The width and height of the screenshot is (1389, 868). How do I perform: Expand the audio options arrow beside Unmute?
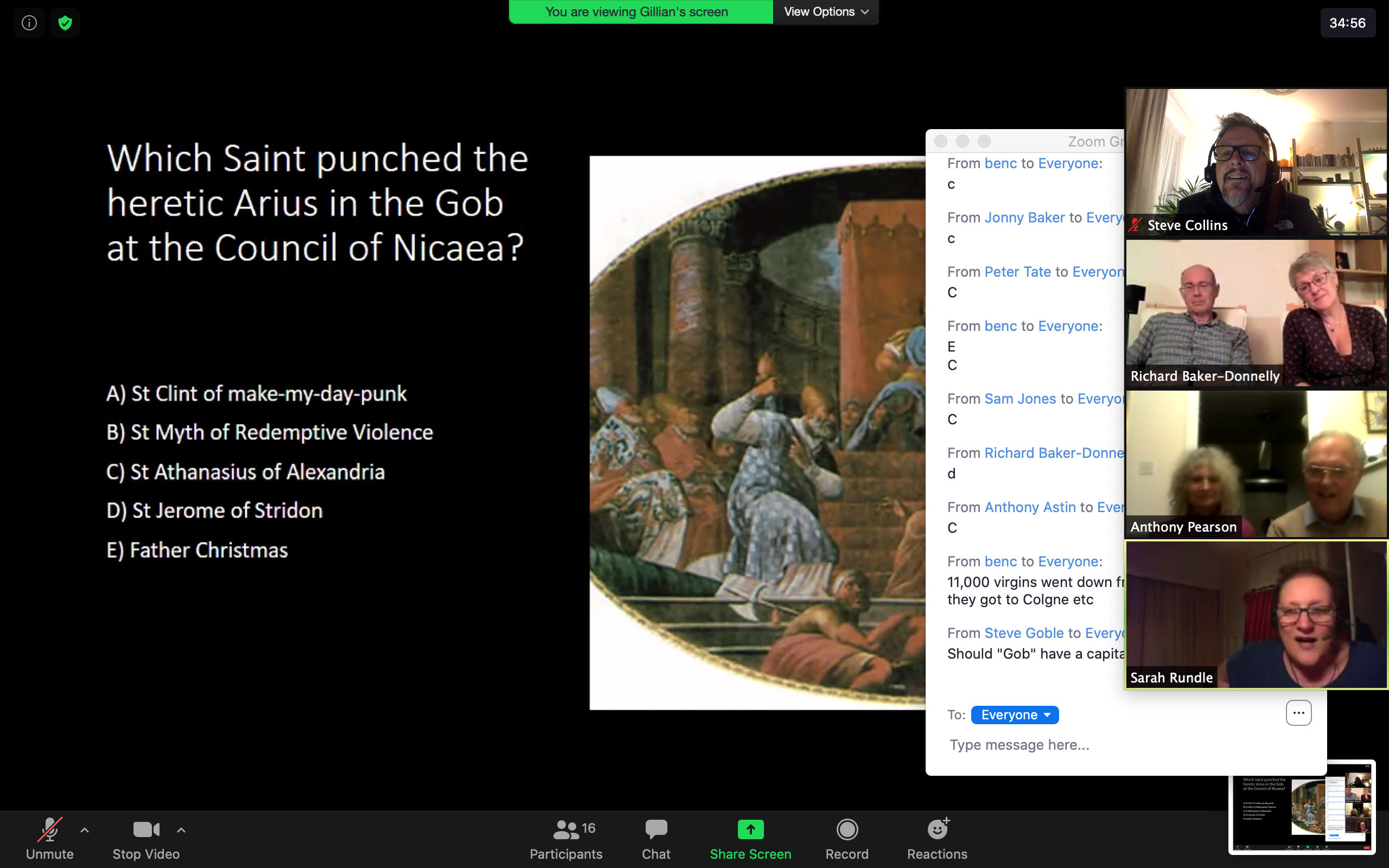tap(85, 829)
